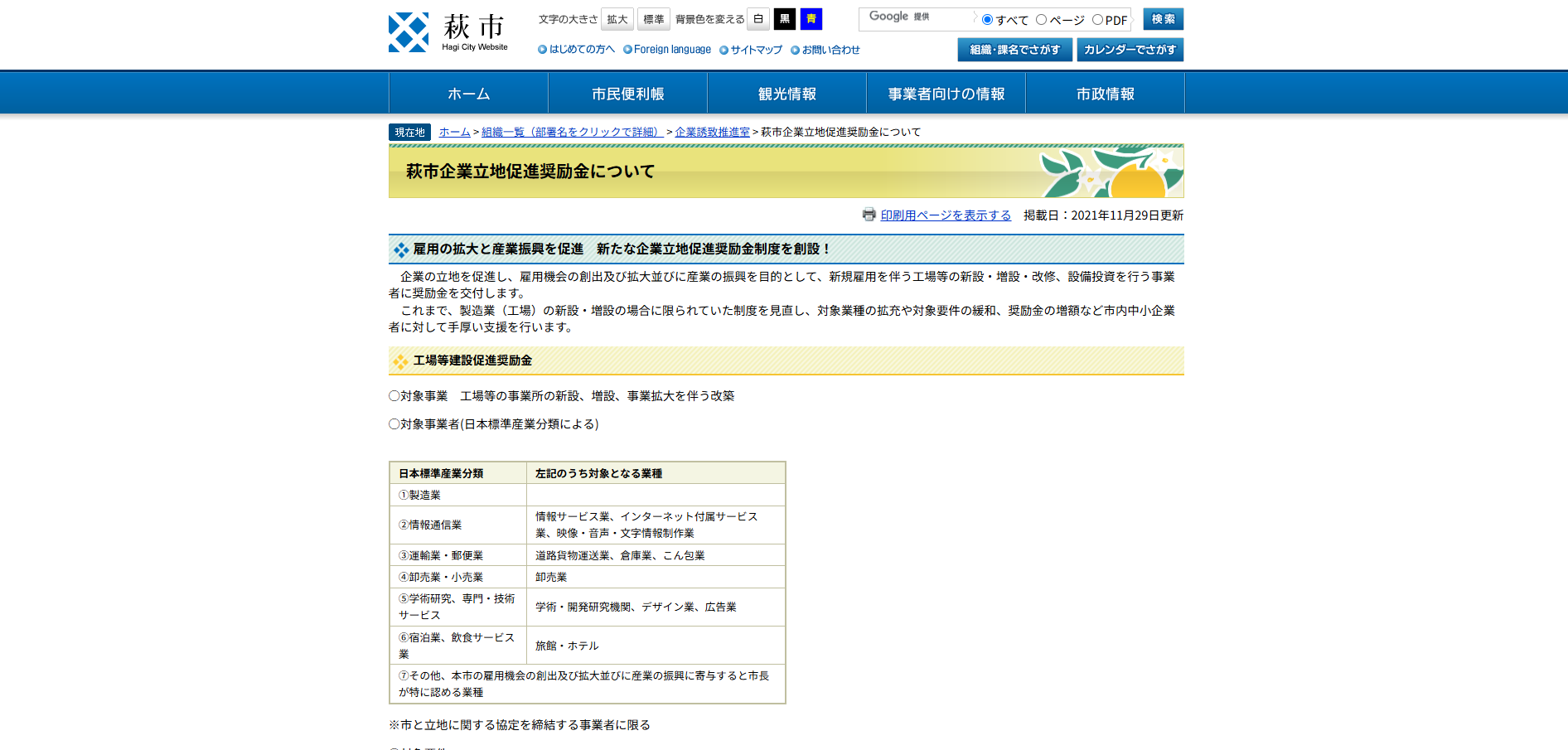Click the 現在地 breadcrumb label
Screen dimensions: 1568x750
click(409, 132)
